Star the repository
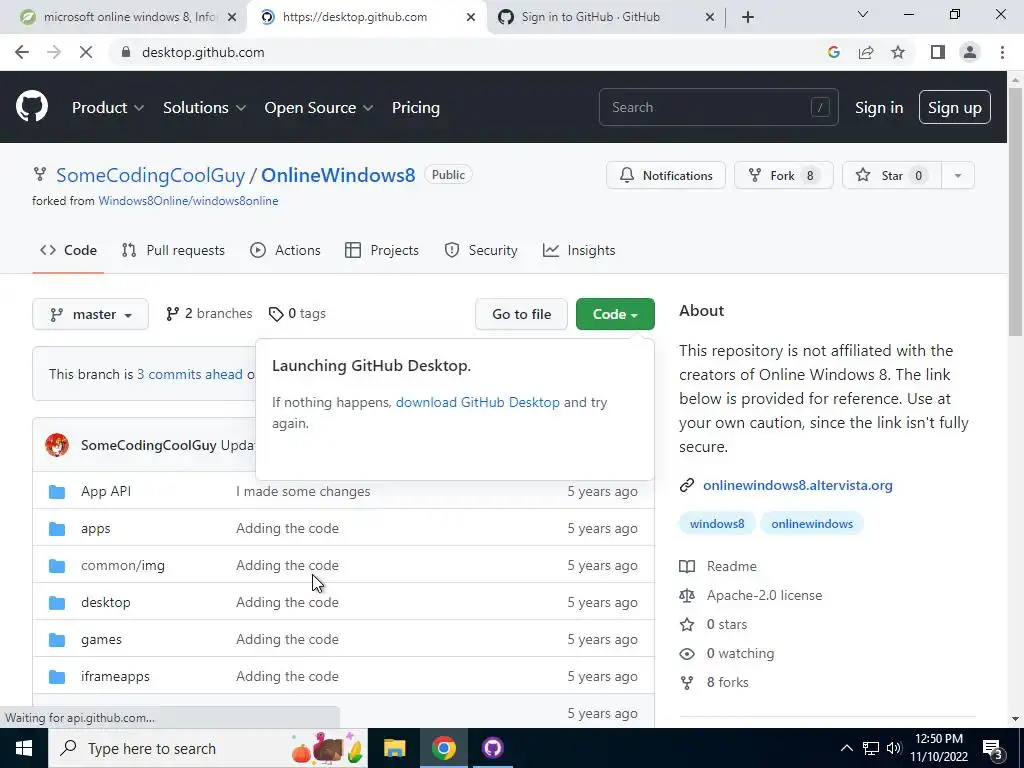1024x768 pixels. [892, 176]
